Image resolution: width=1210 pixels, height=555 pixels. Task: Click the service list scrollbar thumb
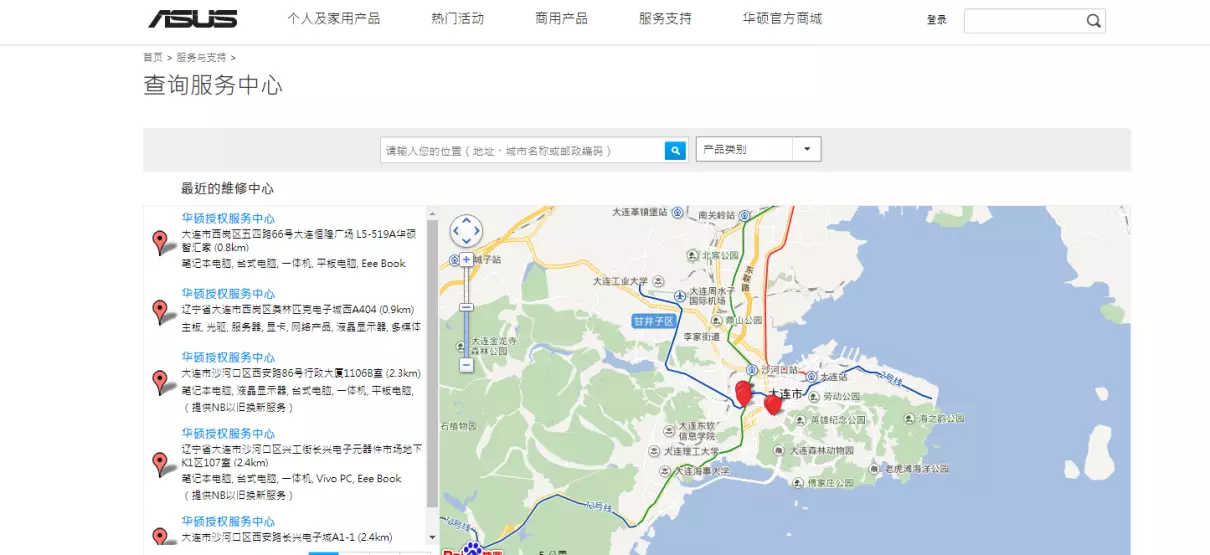click(x=432, y=362)
